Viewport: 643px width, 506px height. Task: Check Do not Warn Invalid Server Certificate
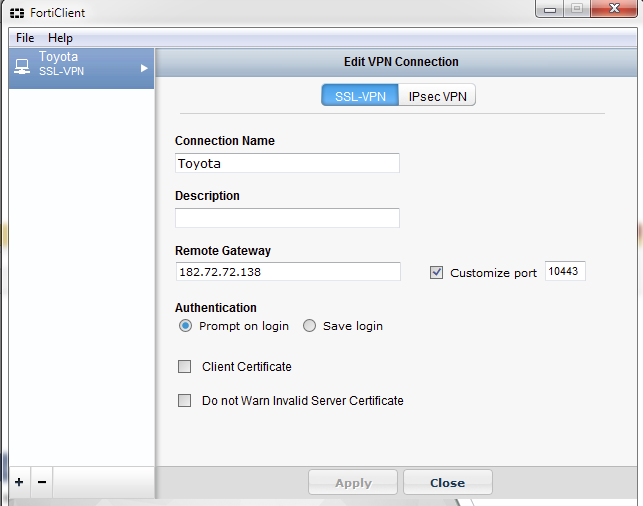pyautogui.click(x=184, y=401)
